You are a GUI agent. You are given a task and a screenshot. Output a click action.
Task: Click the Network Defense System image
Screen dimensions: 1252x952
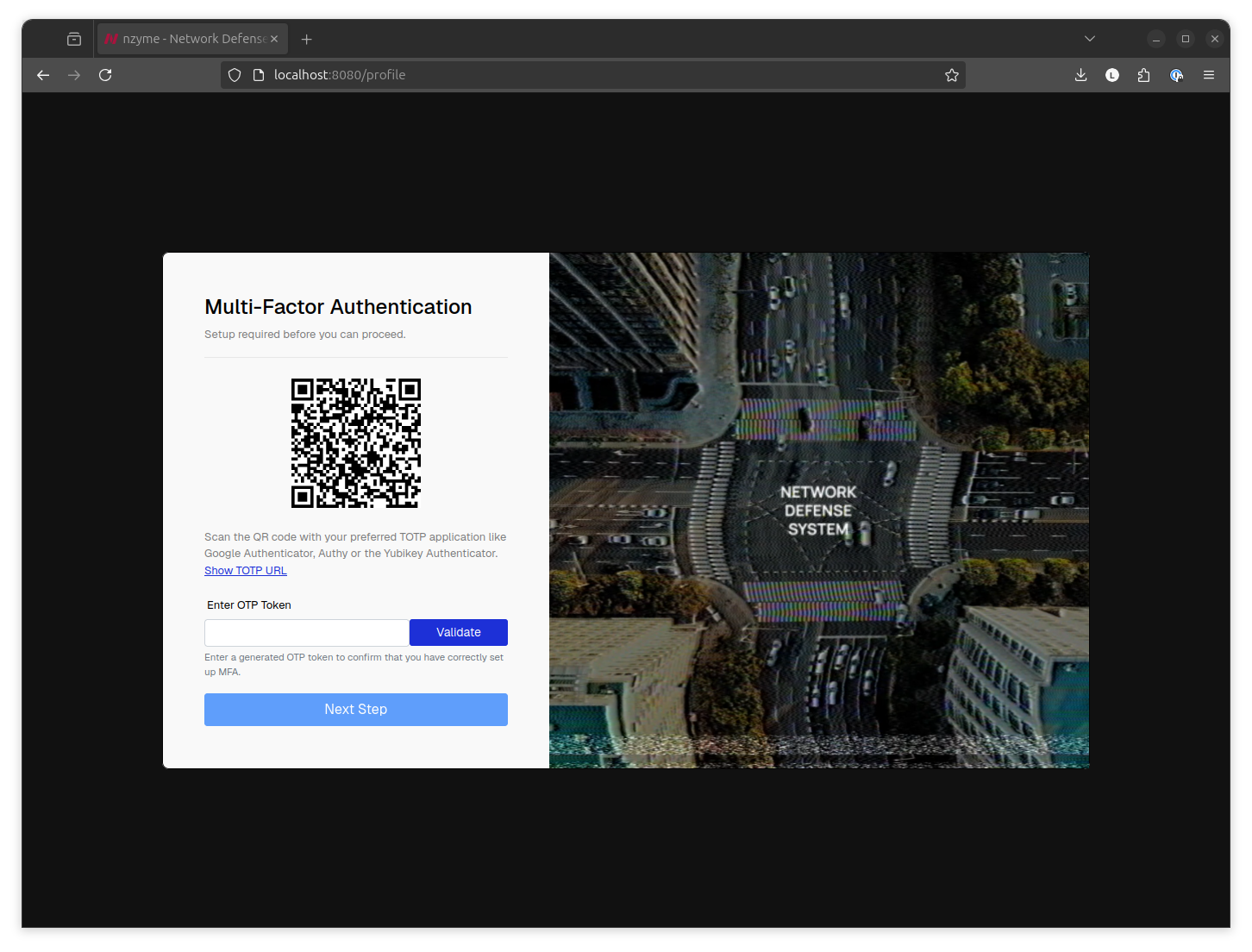(819, 510)
